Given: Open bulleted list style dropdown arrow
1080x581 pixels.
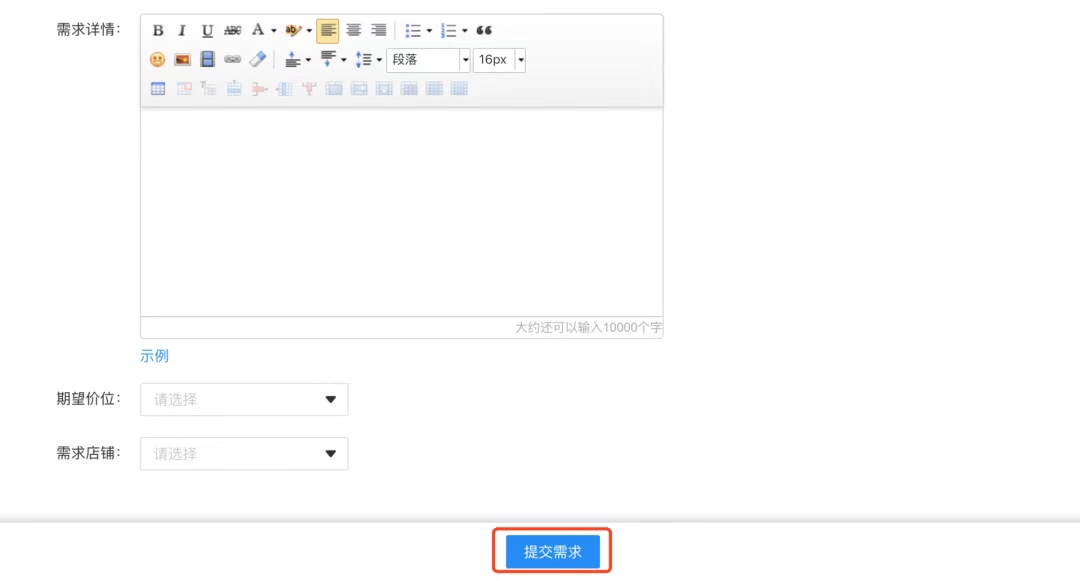Looking at the screenshot, I should click(429, 30).
